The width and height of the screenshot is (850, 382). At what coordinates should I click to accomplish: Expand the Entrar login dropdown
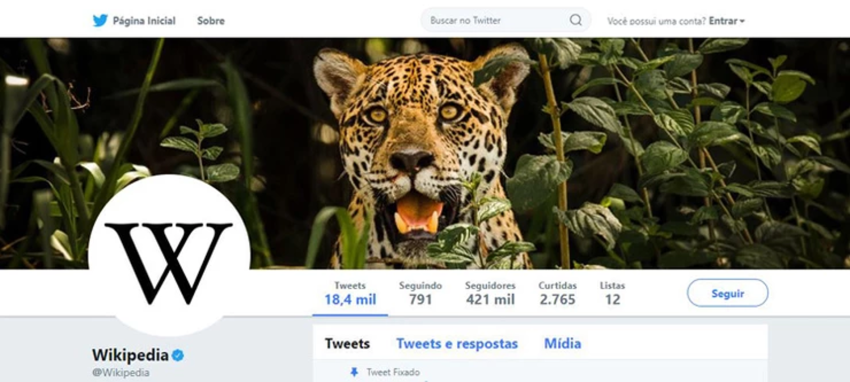tap(727, 21)
